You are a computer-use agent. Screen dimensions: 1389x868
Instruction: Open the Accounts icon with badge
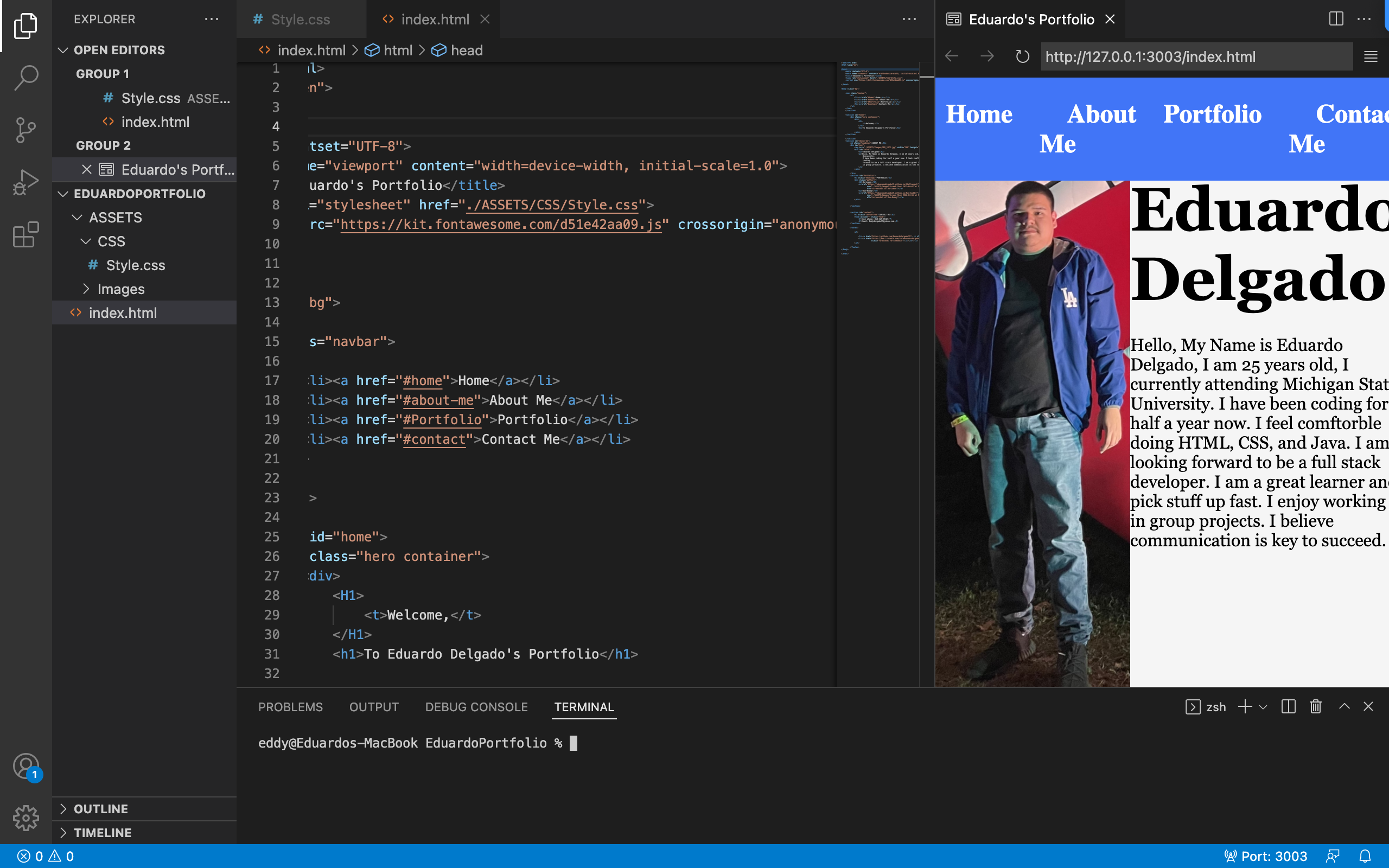click(27, 767)
